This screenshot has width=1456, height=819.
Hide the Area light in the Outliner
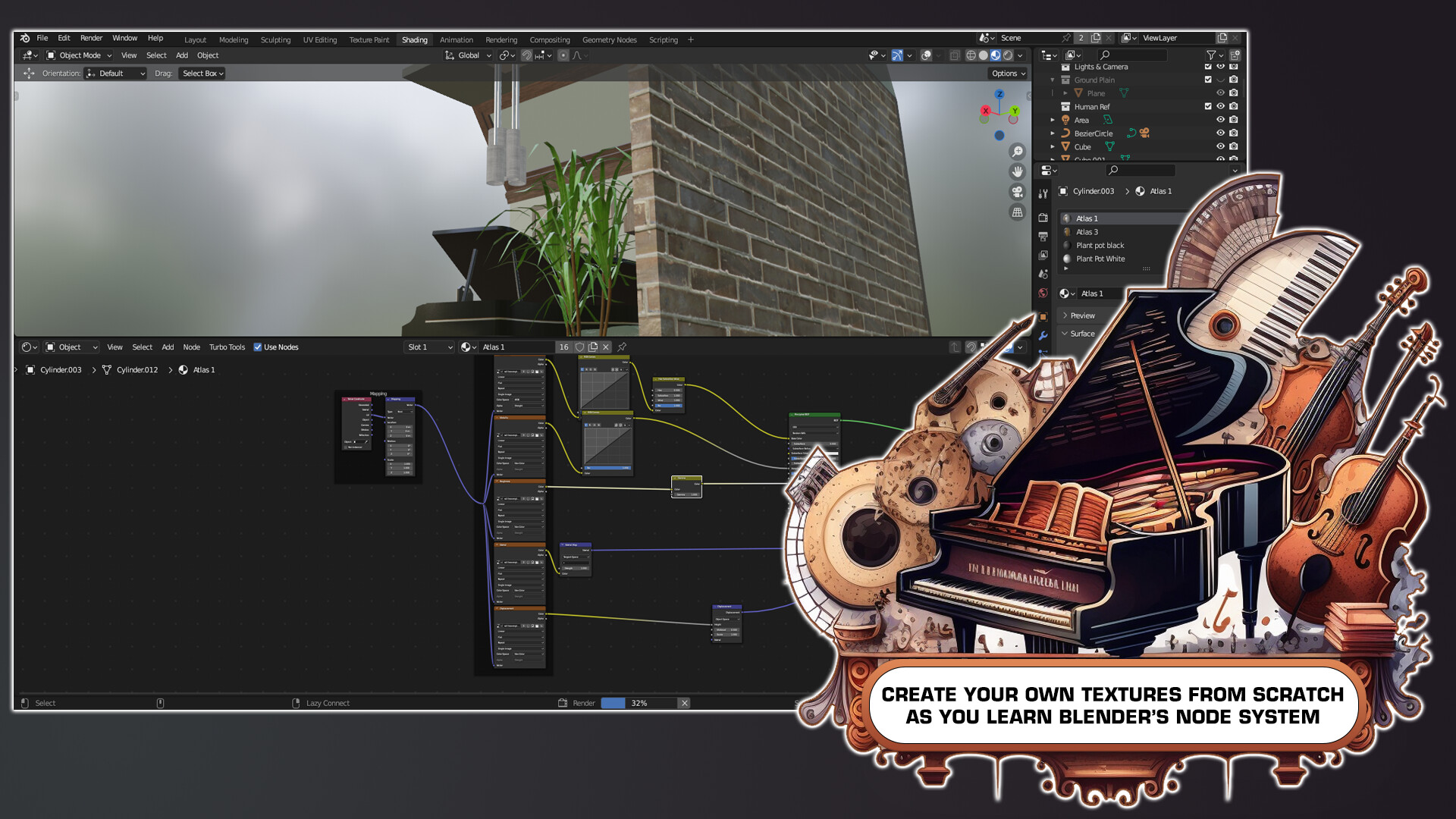(x=1219, y=120)
